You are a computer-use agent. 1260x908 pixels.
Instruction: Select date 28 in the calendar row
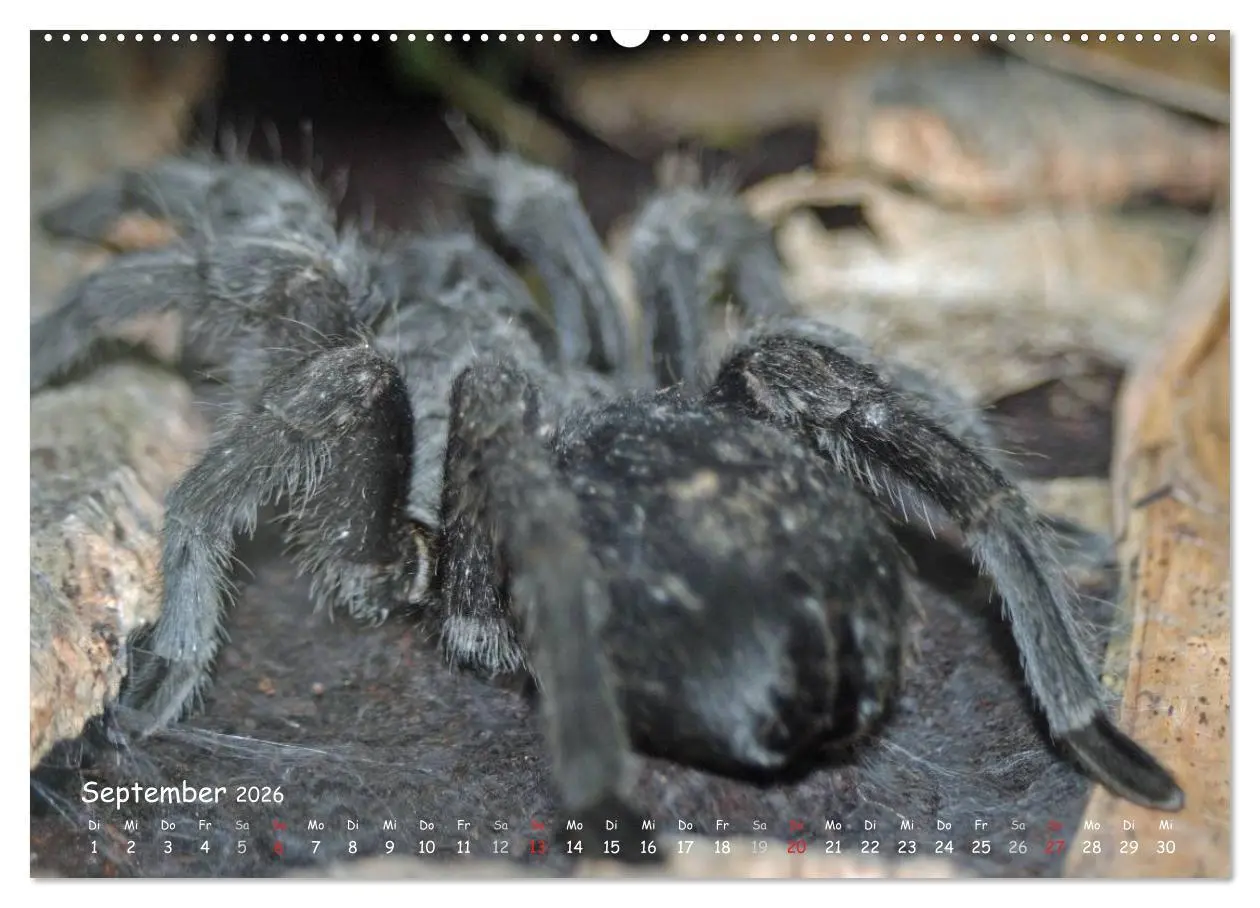[1092, 847]
